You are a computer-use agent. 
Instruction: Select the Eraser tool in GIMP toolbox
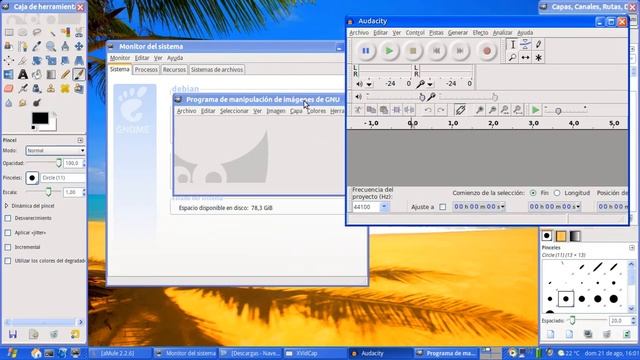click(x=9, y=88)
